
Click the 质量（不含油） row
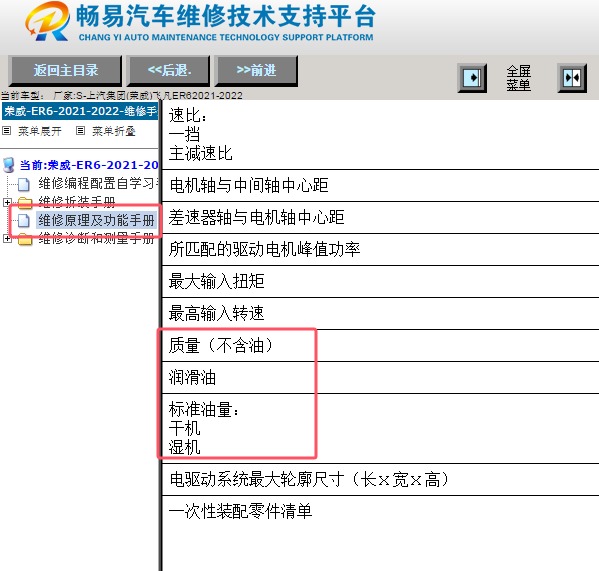click(380, 346)
